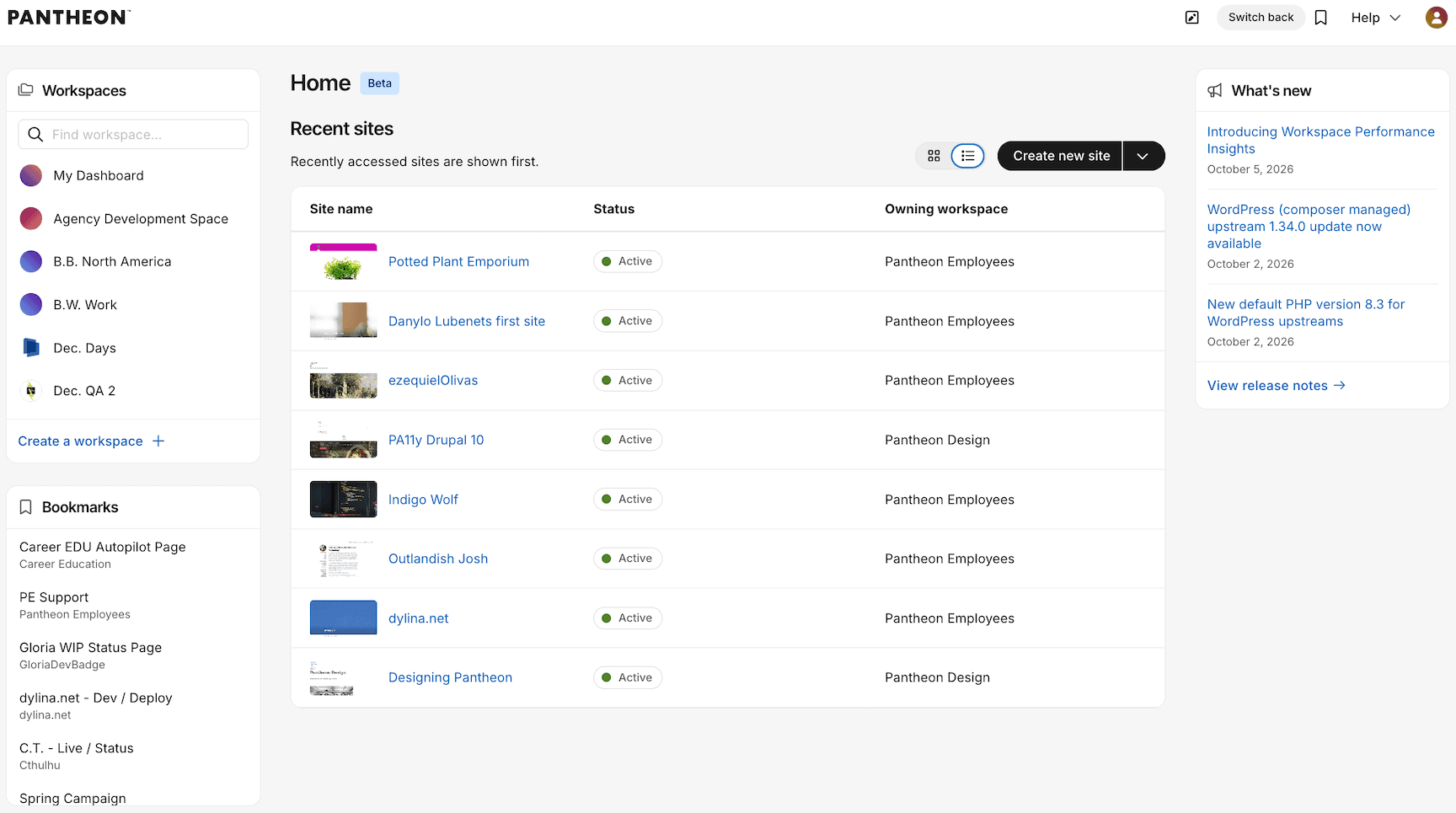Open the ezequielOlivas site thumbnail
1456x813 pixels.
pyautogui.click(x=344, y=381)
